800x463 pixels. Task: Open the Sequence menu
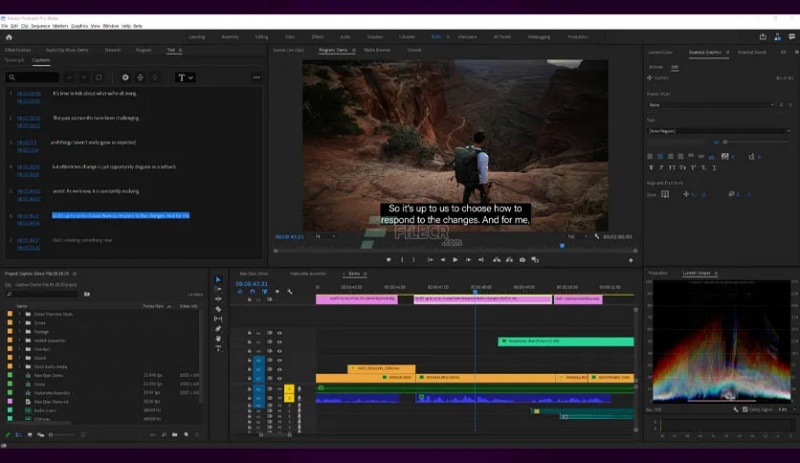pos(40,26)
